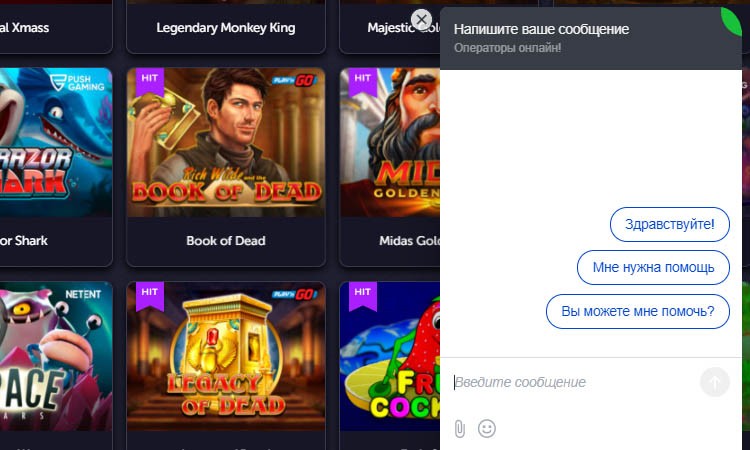Click the NetEnt logo on Space Wars tile

83,295
